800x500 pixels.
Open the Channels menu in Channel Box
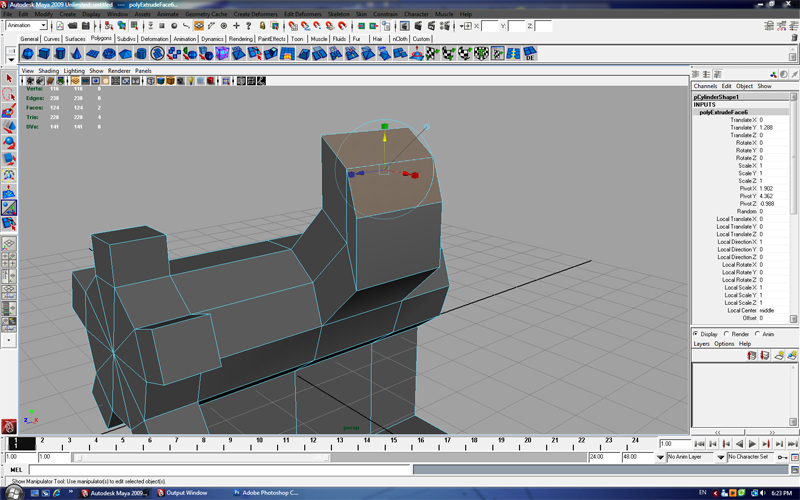pyautogui.click(x=705, y=86)
